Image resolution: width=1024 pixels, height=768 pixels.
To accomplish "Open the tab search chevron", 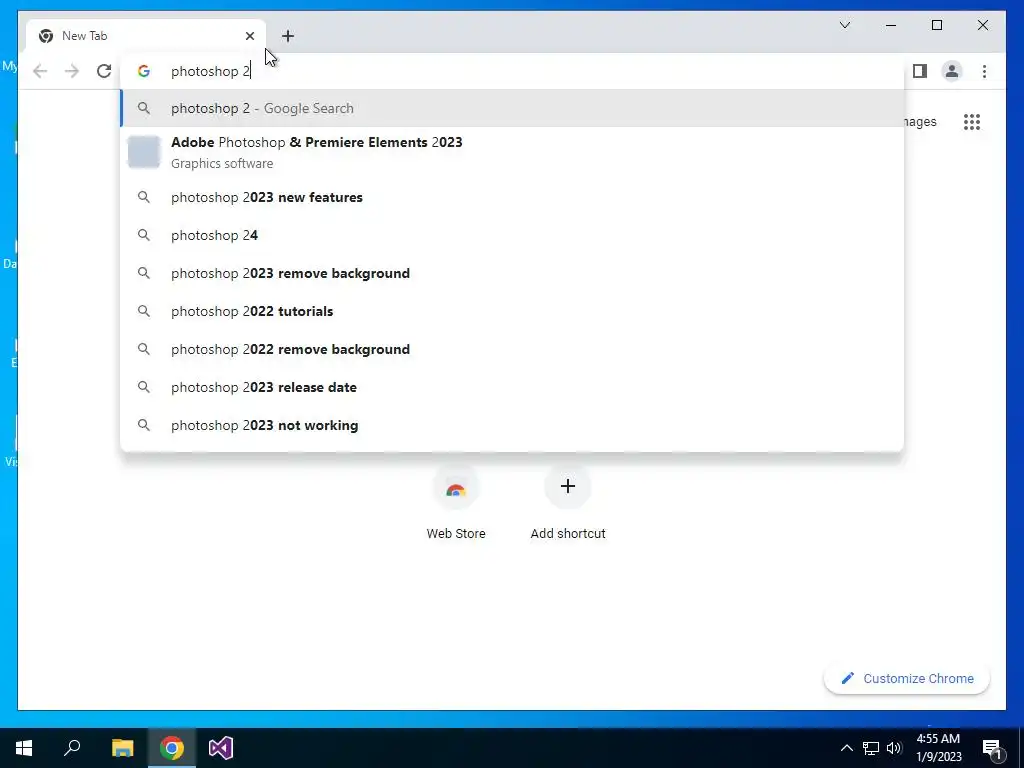I will tap(844, 25).
